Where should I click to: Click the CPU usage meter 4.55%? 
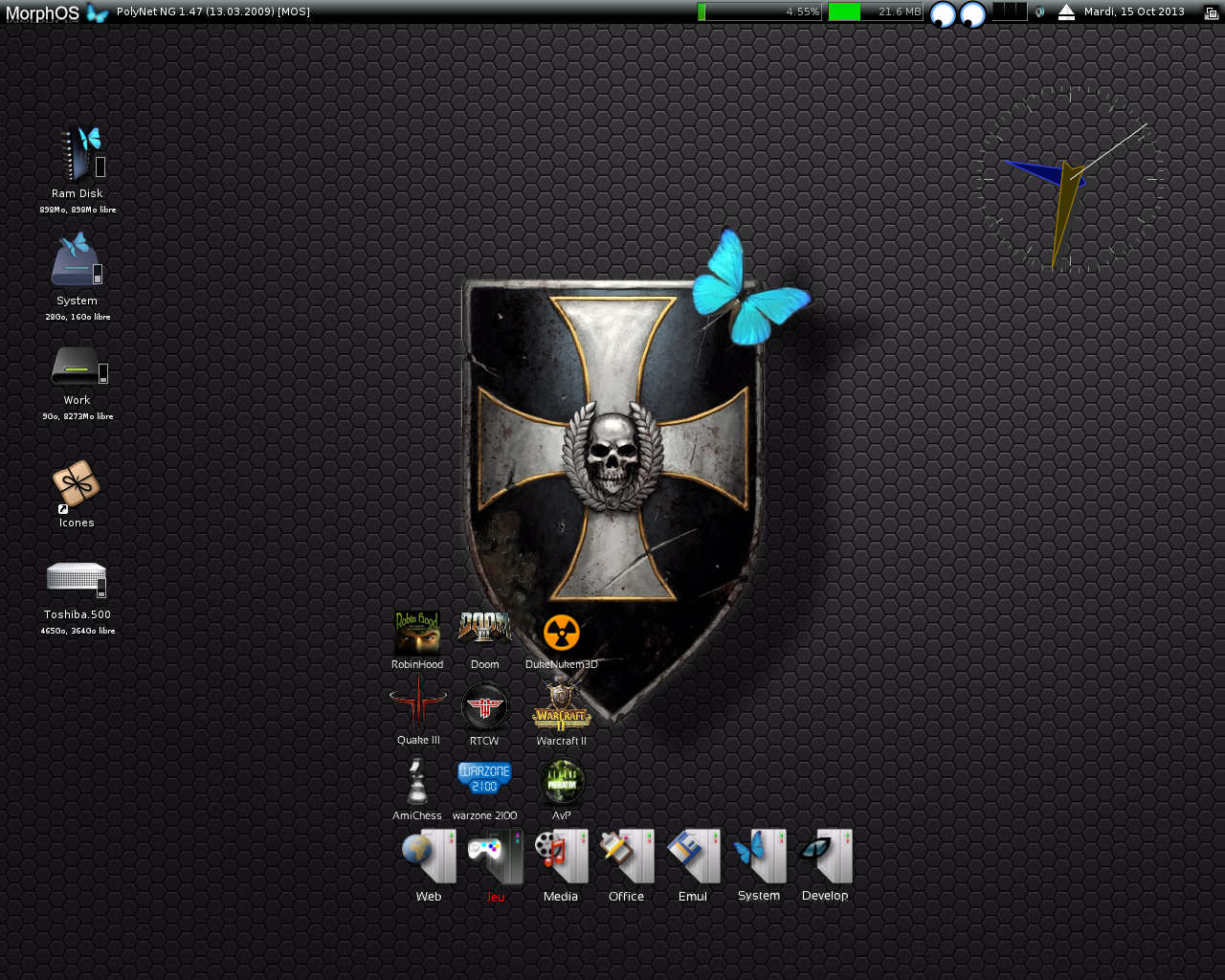click(x=759, y=11)
